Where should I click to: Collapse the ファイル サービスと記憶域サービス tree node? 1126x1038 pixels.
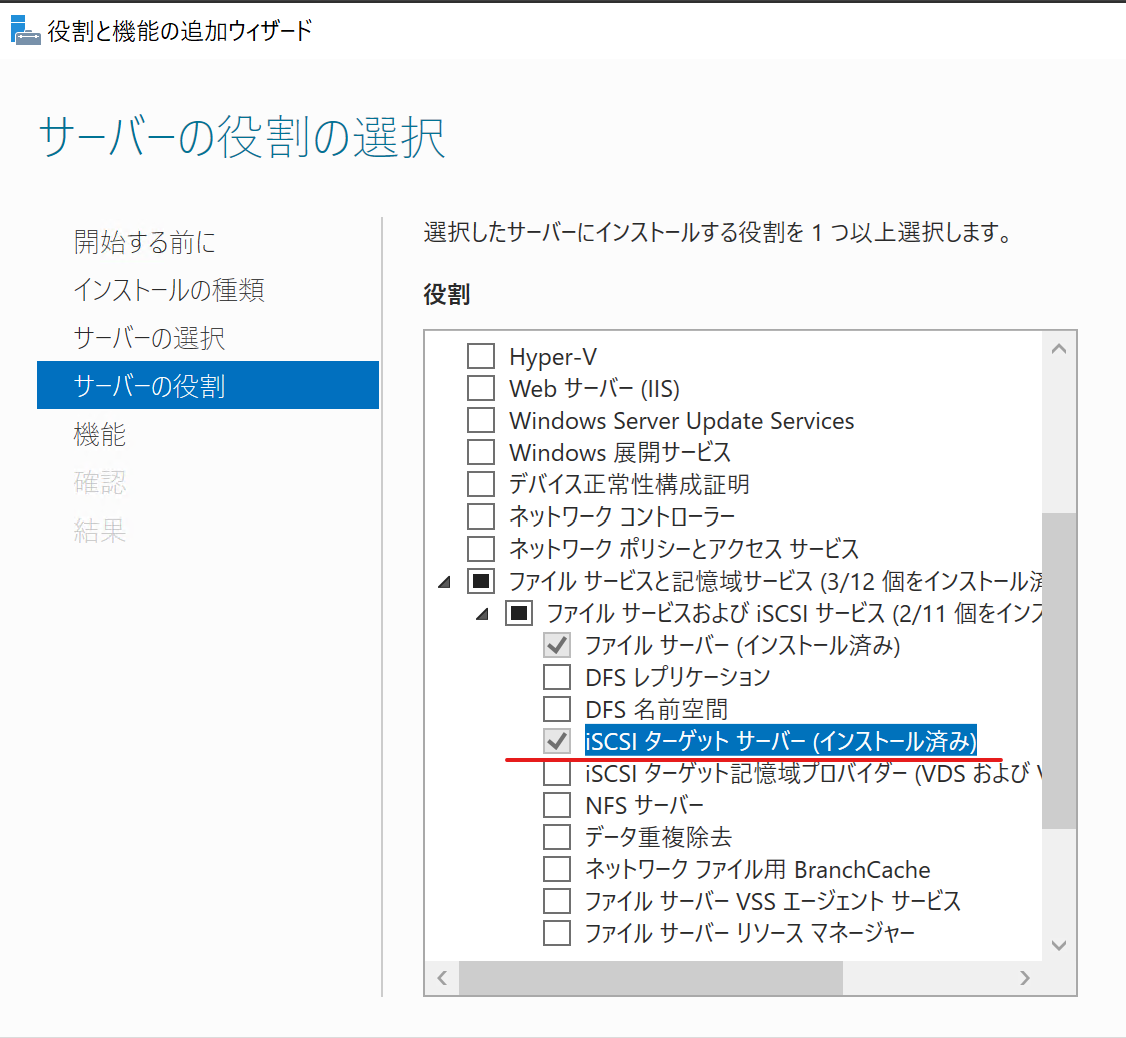445,582
